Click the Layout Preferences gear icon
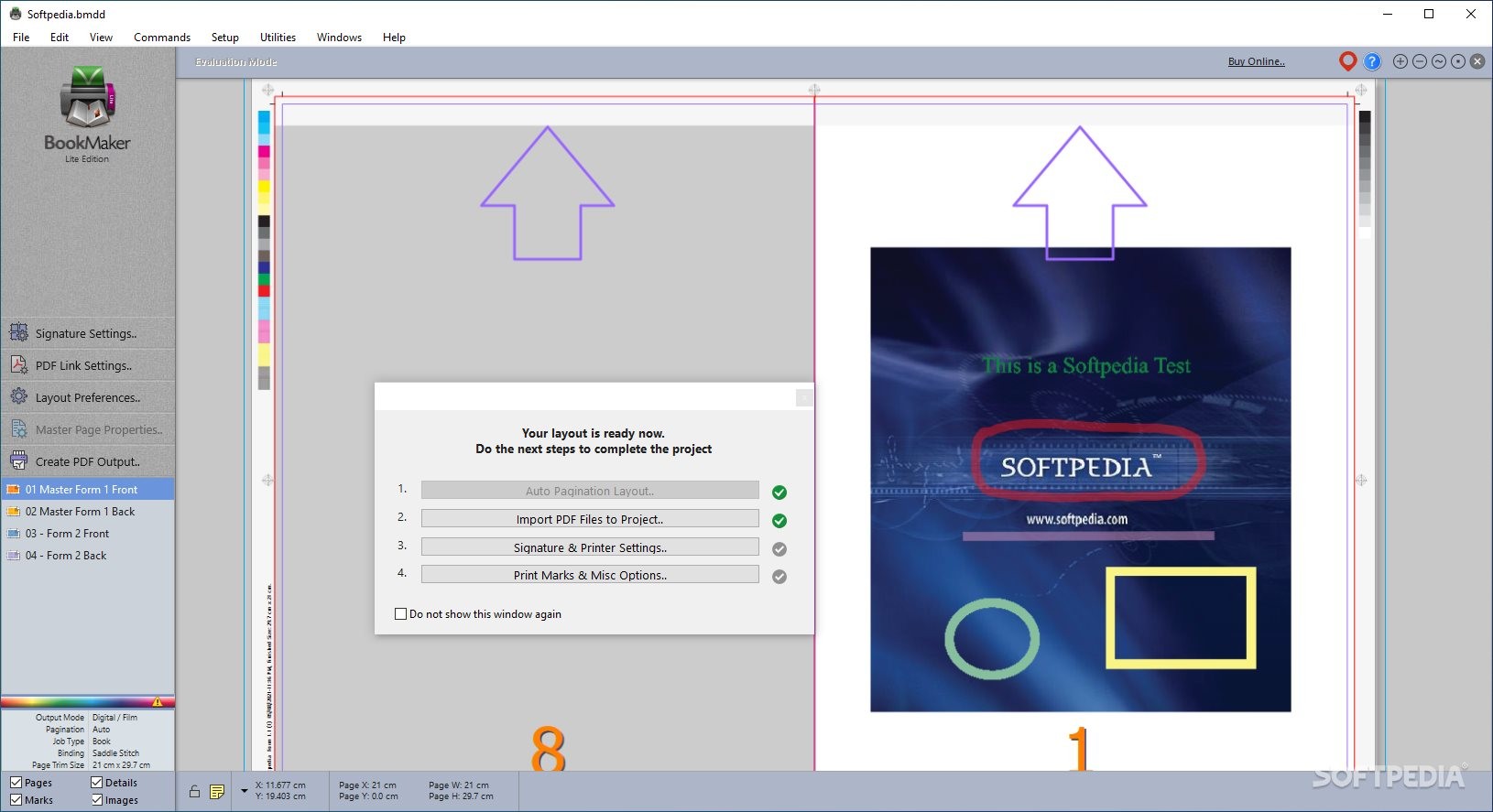This screenshot has height=812, width=1493. pos(18,396)
